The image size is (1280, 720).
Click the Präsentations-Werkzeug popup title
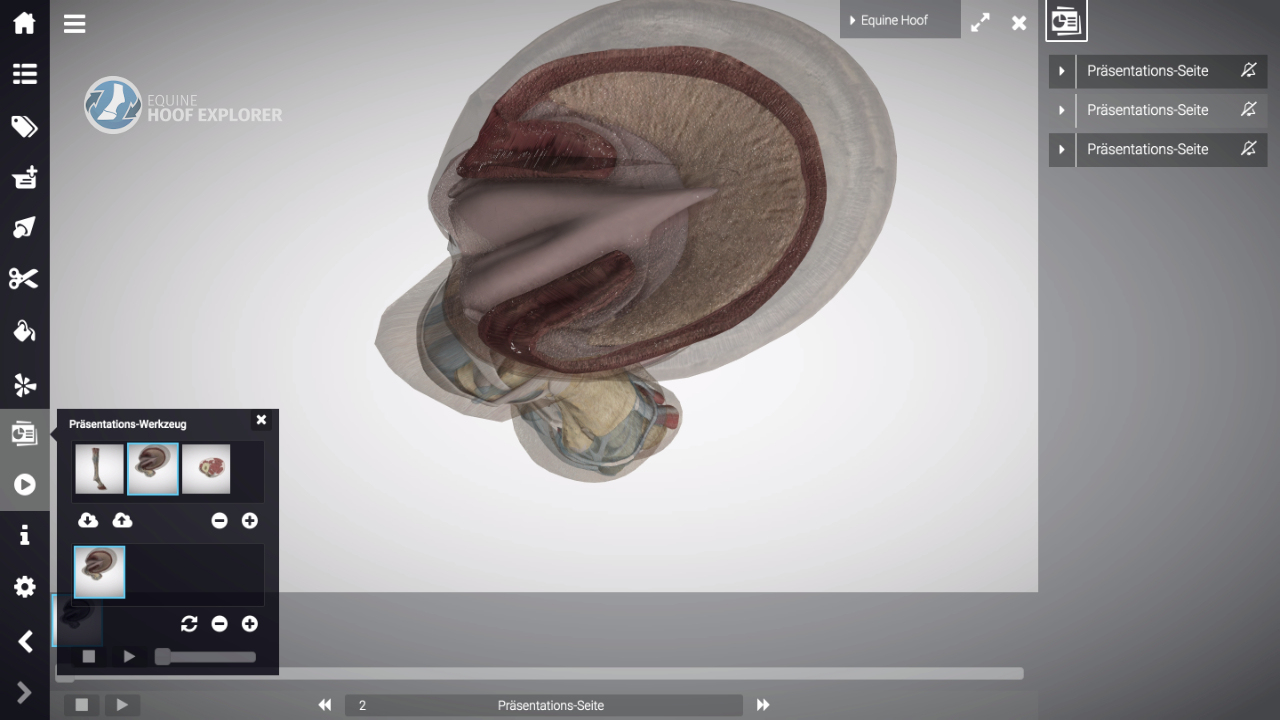click(128, 424)
